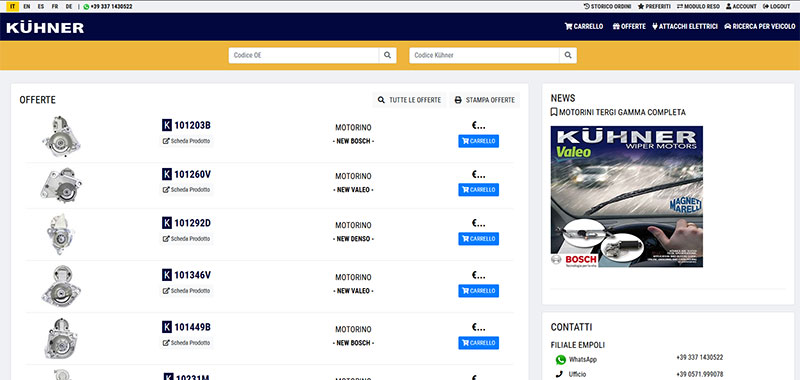Open Scheda Prodotto for 101260V
The width and height of the screenshot is (800, 380).
click(x=186, y=190)
